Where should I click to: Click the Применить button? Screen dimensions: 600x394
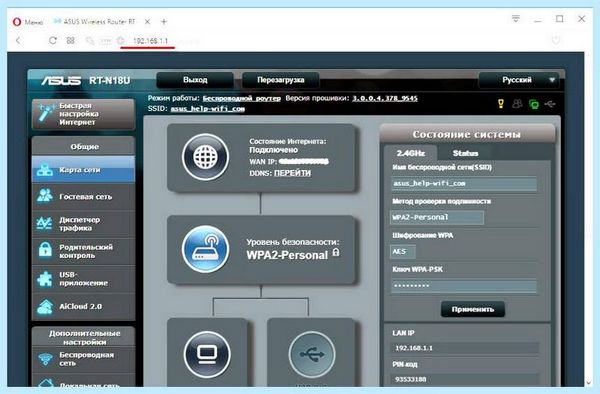coord(473,309)
